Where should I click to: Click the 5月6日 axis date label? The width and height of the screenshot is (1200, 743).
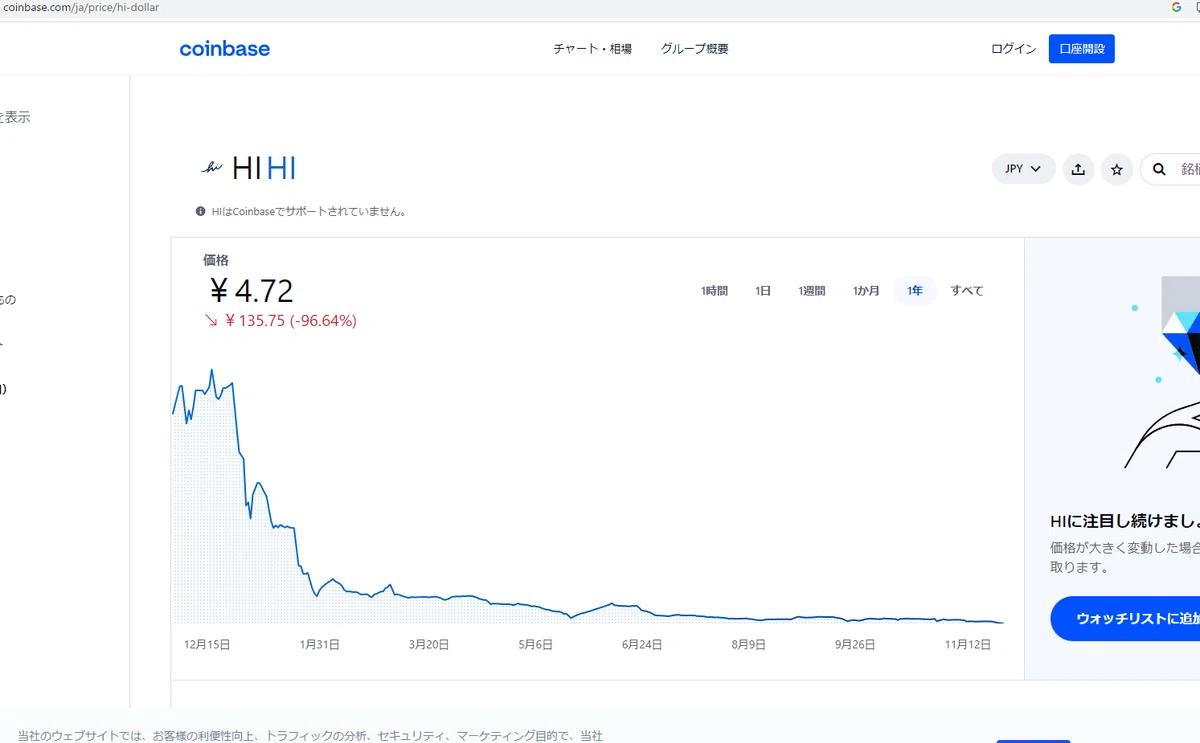pos(536,645)
